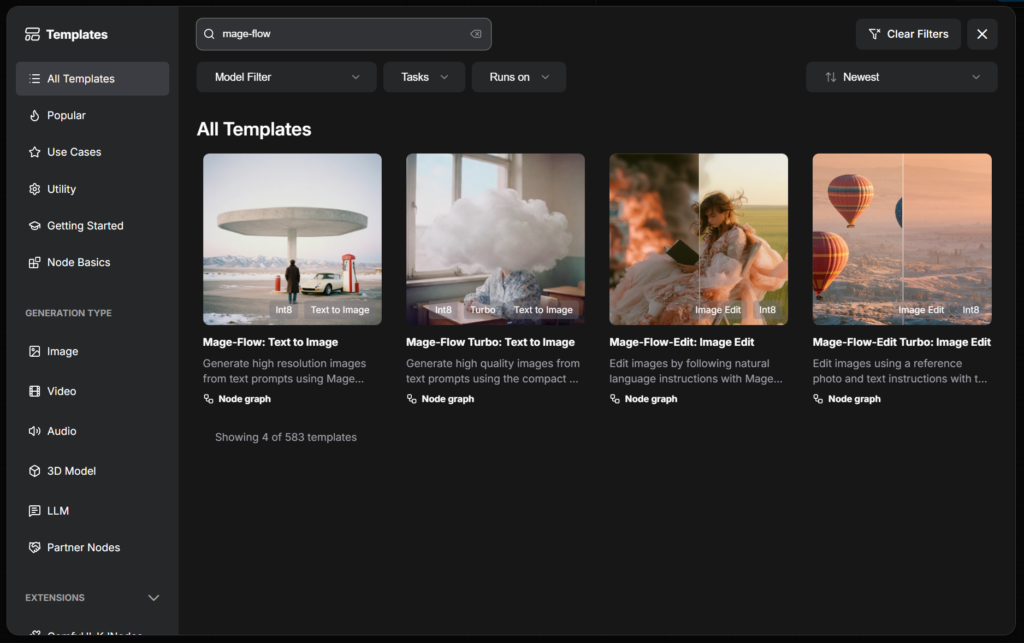Focus the mage-flow search field
Screen dimensions: 1024x643
pyautogui.click(x=344, y=34)
